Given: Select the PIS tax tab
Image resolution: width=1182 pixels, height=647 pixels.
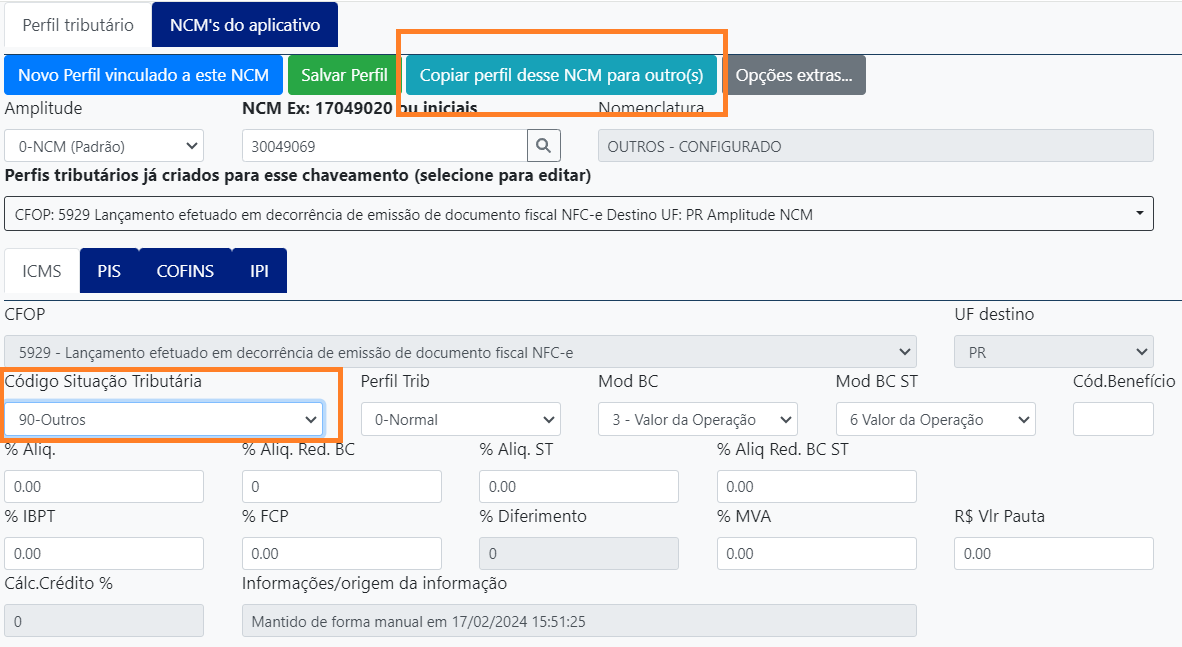Looking at the screenshot, I should tap(109, 271).
